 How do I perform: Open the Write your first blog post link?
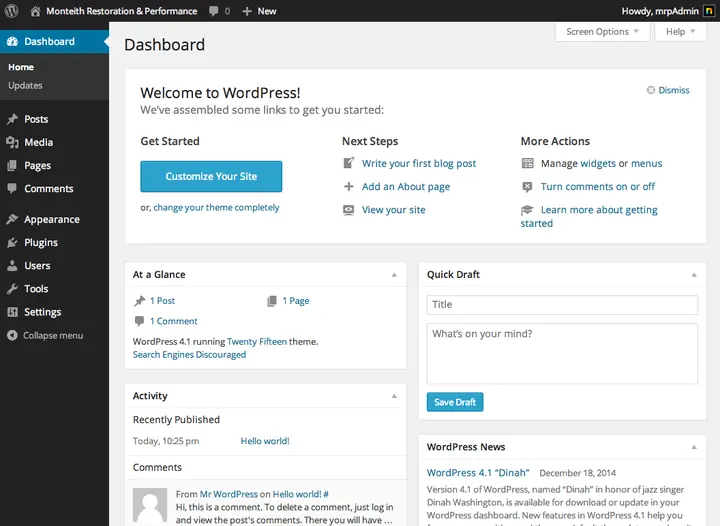(x=419, y=163)
